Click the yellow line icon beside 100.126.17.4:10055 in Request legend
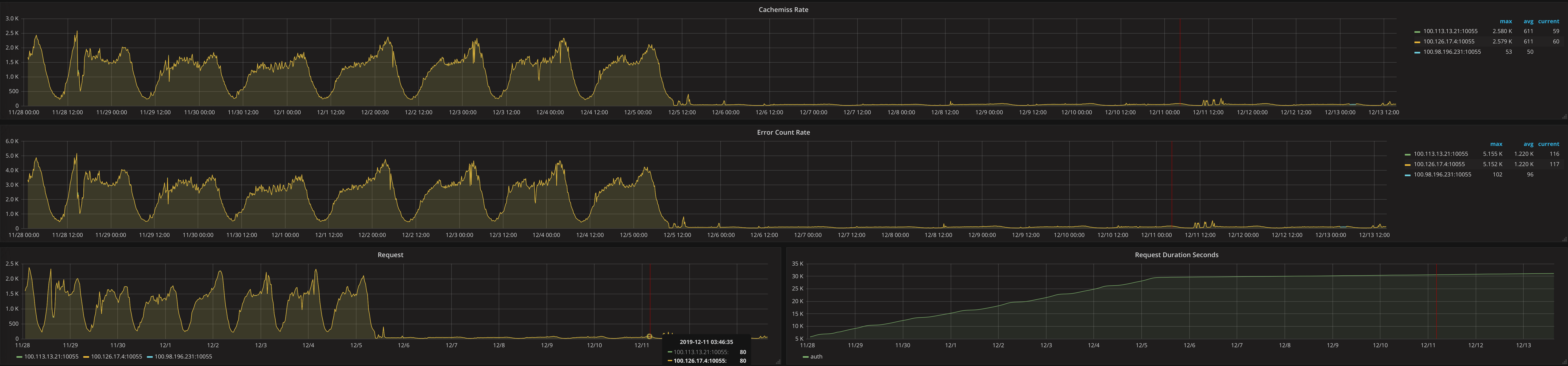This screenshot has width=1568, height=366. tap(86, 357)
